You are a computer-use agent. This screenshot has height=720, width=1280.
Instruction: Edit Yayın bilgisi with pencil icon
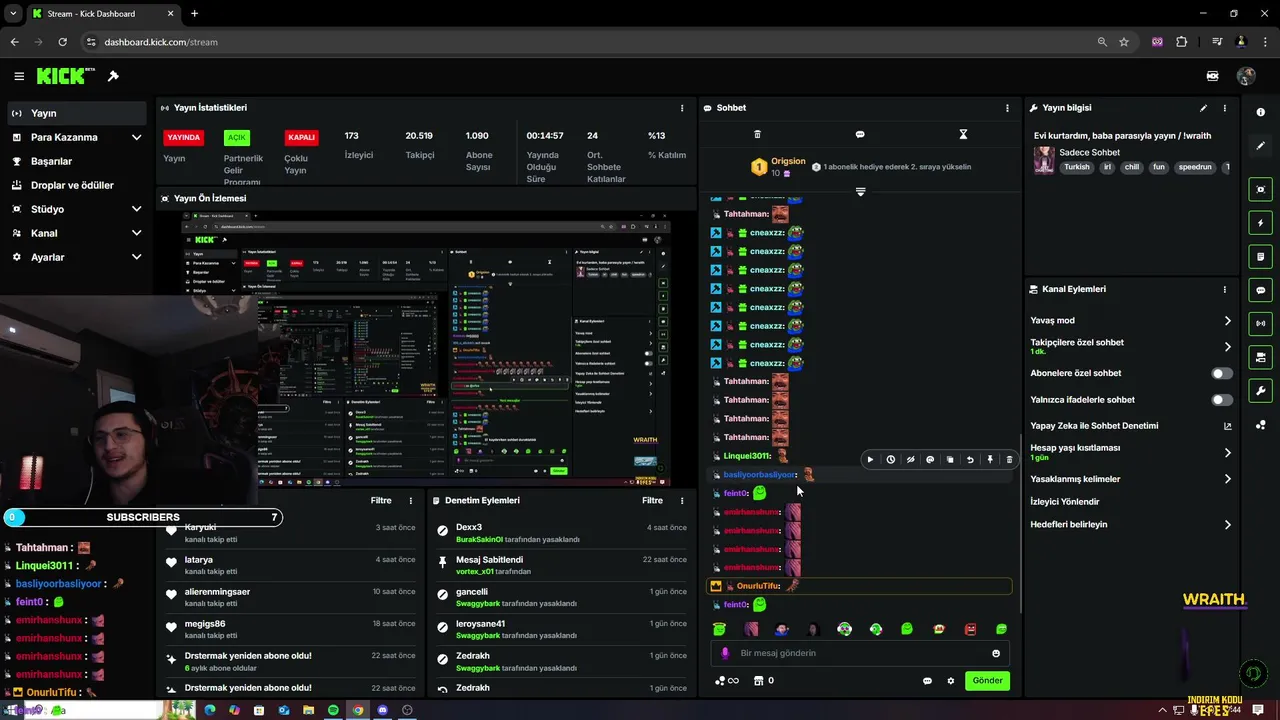tap(1203, 108)
